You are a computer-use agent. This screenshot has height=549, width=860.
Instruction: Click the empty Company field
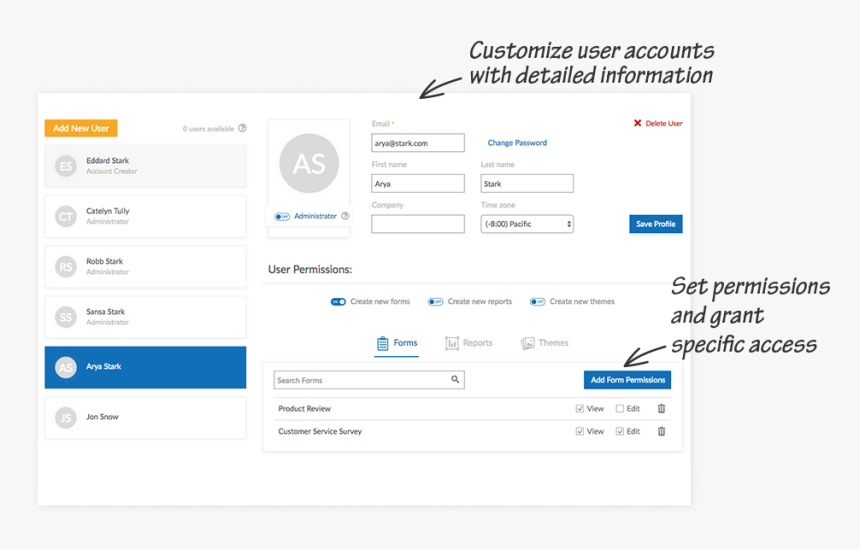click(x=418, y=224)
